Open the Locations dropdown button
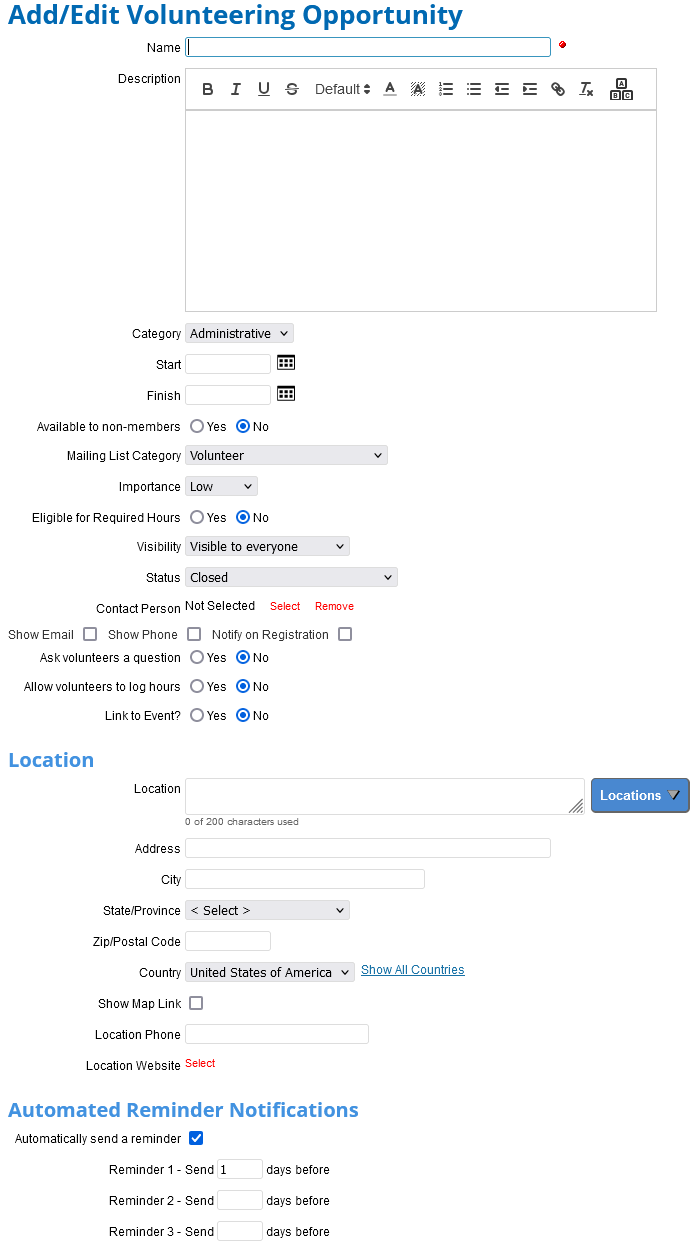This screenshot has width=696, height=1249. point(640,795)
